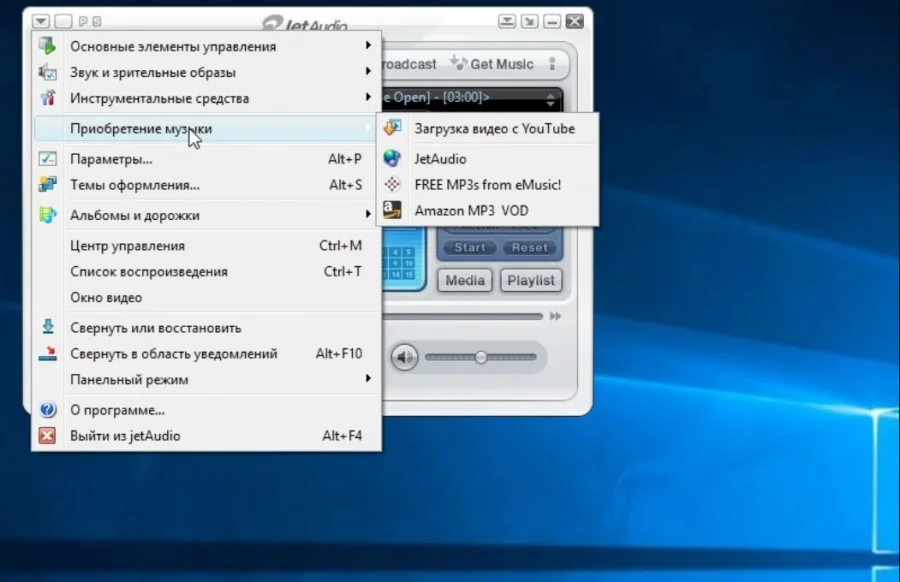
Task: Select FREE MP3s from eMusic! entry
Action: click(487, 184)
